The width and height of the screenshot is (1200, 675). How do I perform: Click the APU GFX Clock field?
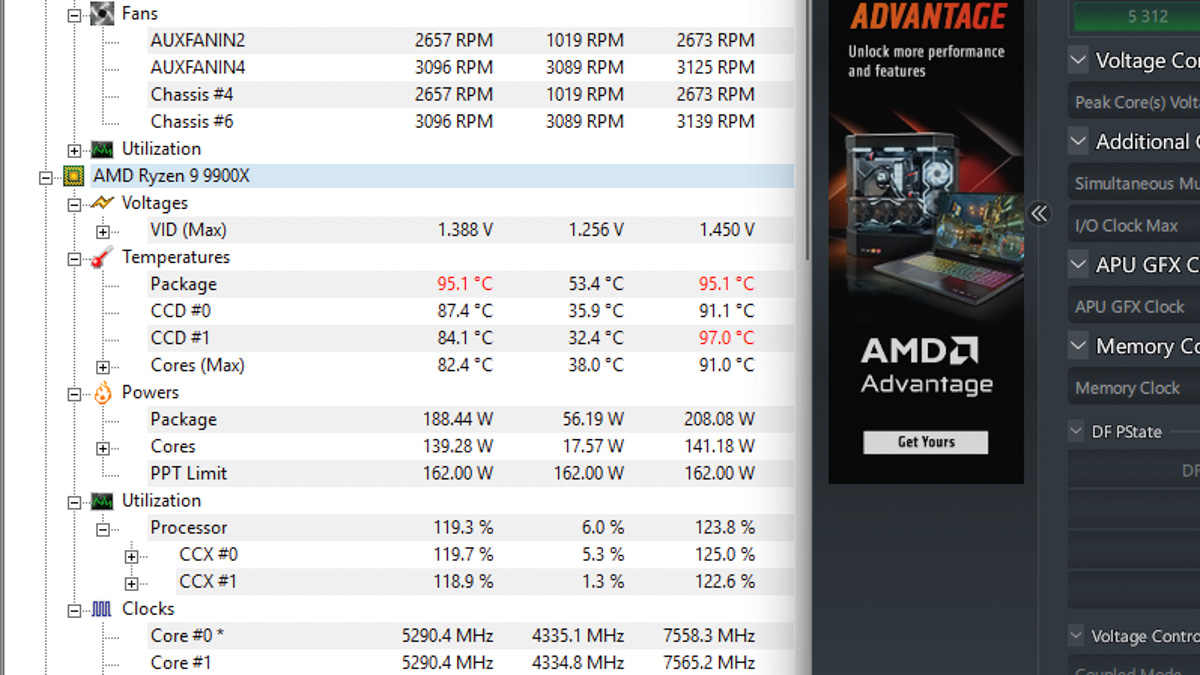click(1134, 307)
